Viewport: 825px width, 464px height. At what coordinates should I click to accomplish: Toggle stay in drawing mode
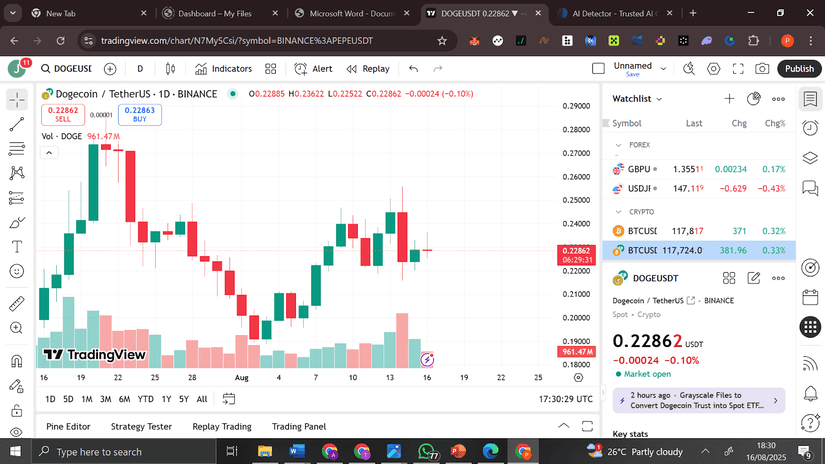17,386
